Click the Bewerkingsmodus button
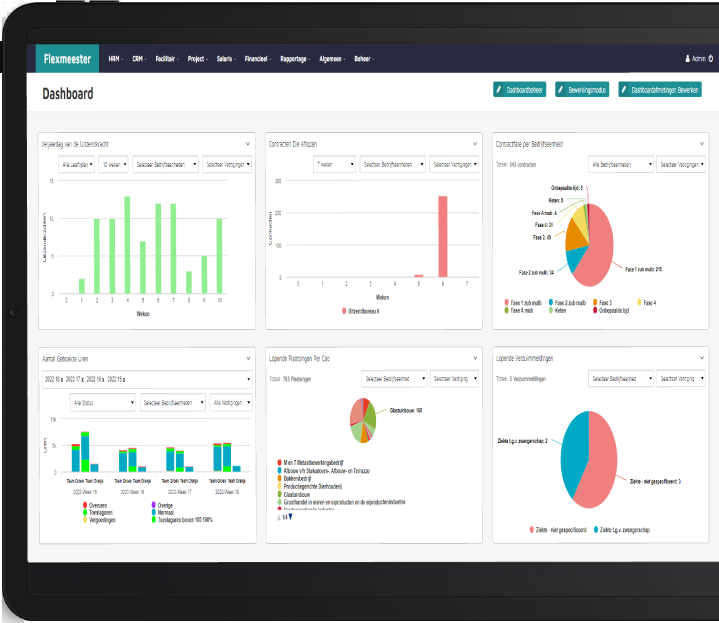This screenshot has height=623, width=719. (x=581, y=90)
